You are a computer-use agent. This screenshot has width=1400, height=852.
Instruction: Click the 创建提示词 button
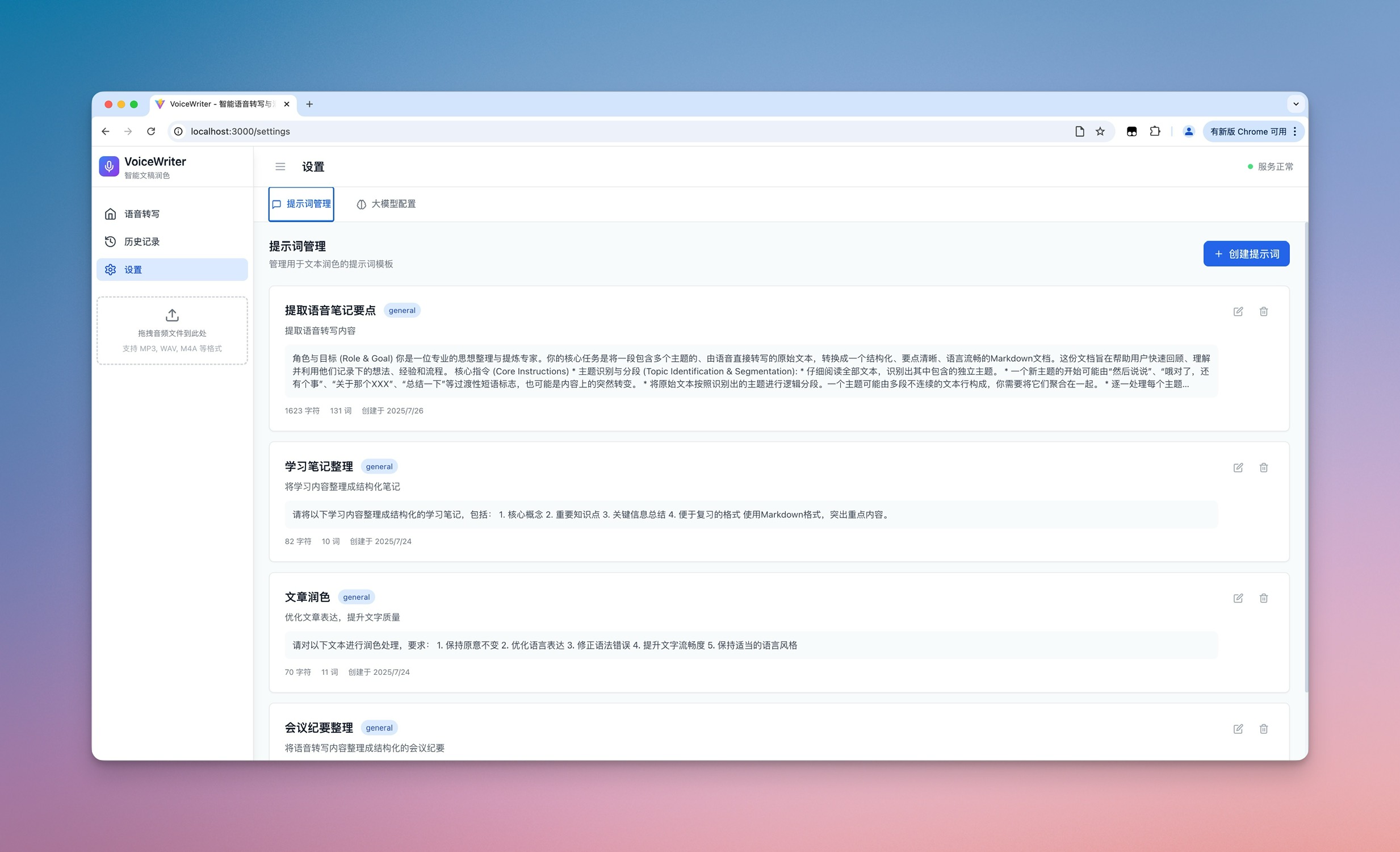(1246, 253)
